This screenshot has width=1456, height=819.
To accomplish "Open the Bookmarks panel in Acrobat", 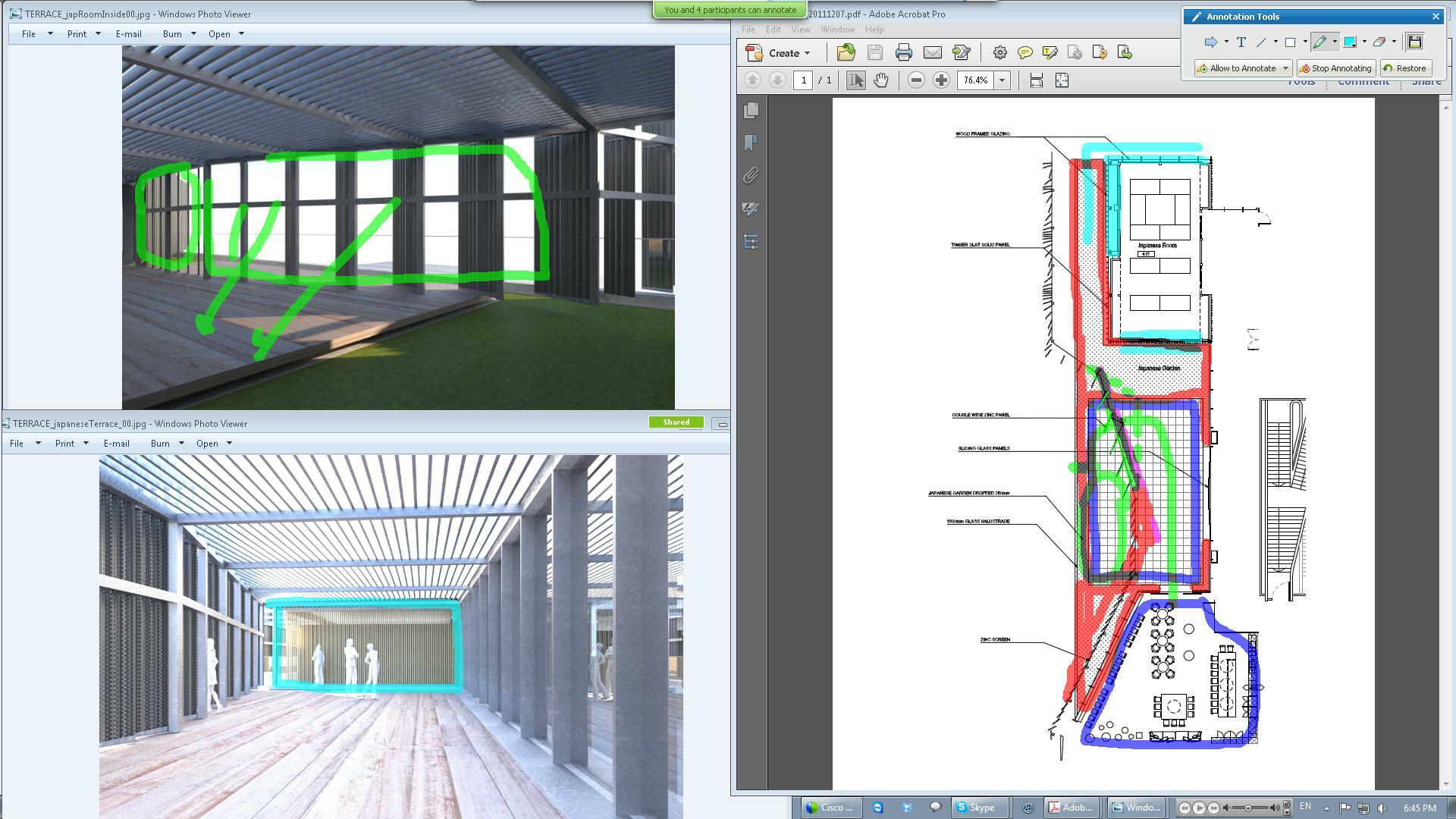I will click(x=751, y=143).
